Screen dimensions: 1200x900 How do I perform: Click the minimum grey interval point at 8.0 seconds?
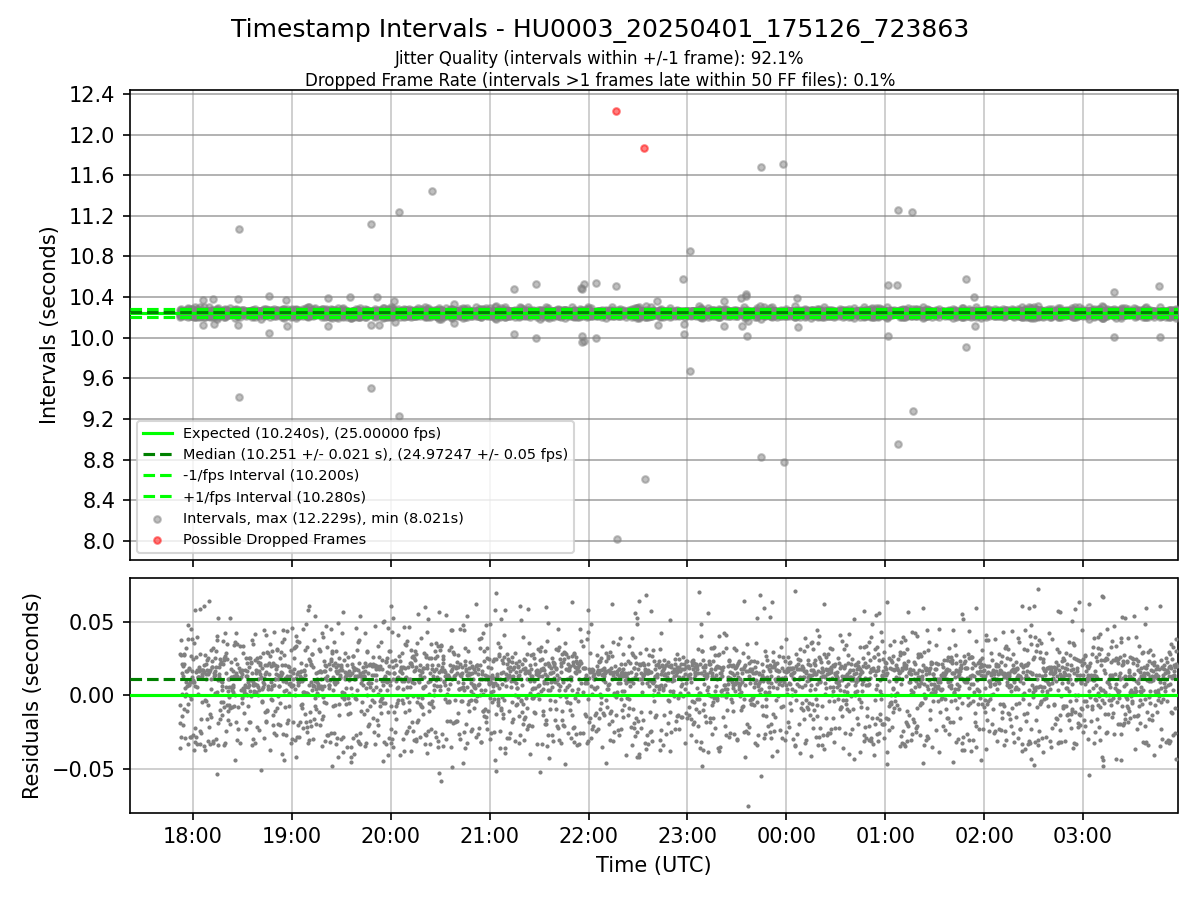click(617, 539)
